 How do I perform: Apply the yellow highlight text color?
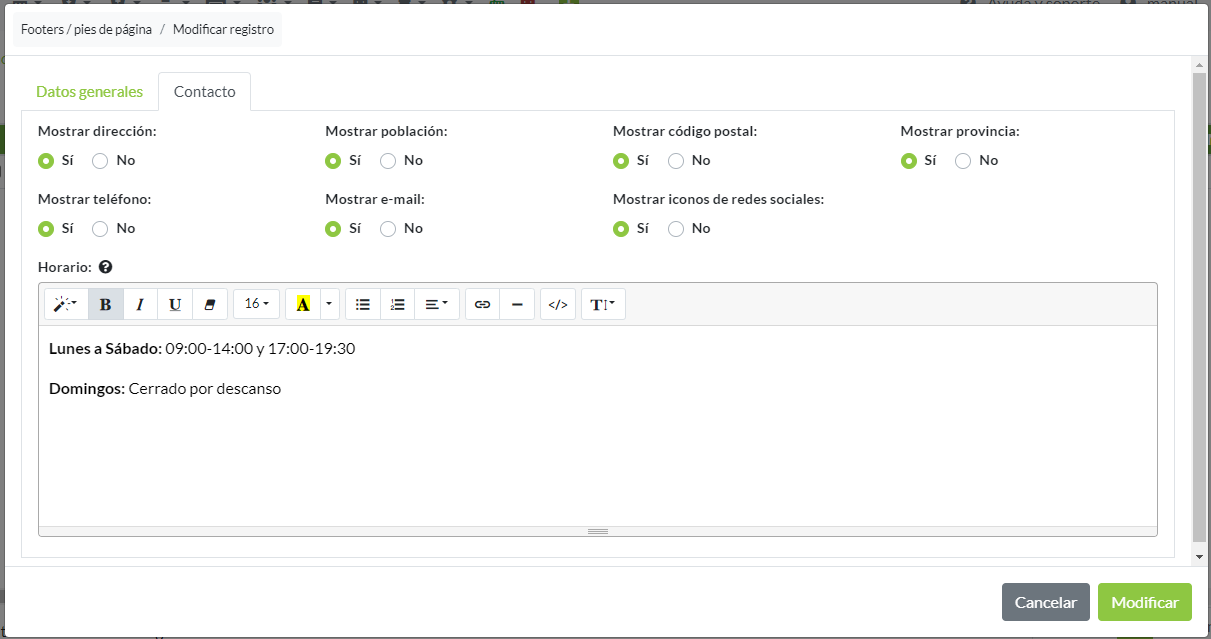(x=303, y=304)
